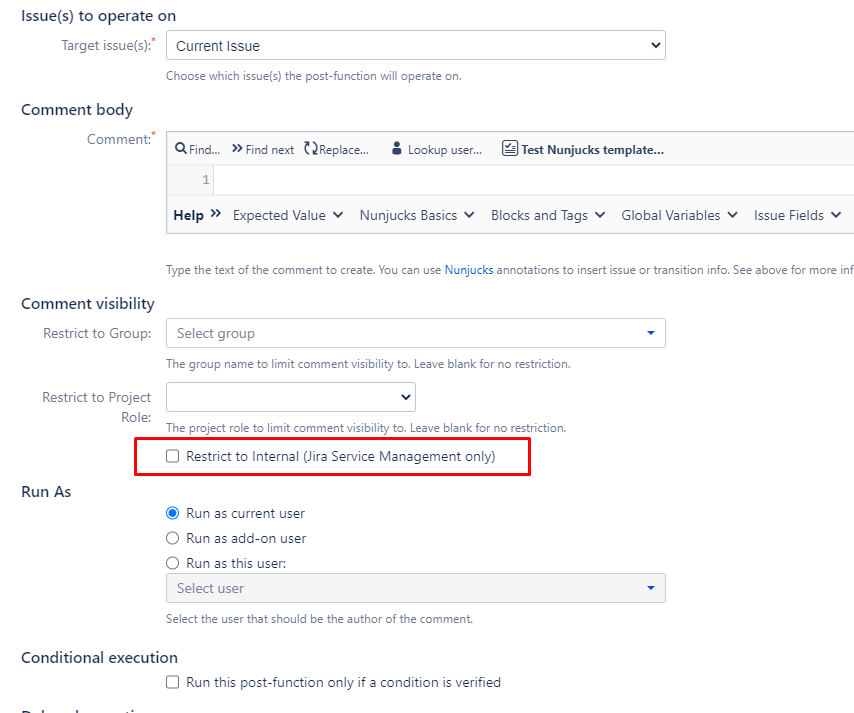This screenshot has height=713, width=854.
Task: Click the Test Nunjucks template icon
Action: tap(510, 148)
